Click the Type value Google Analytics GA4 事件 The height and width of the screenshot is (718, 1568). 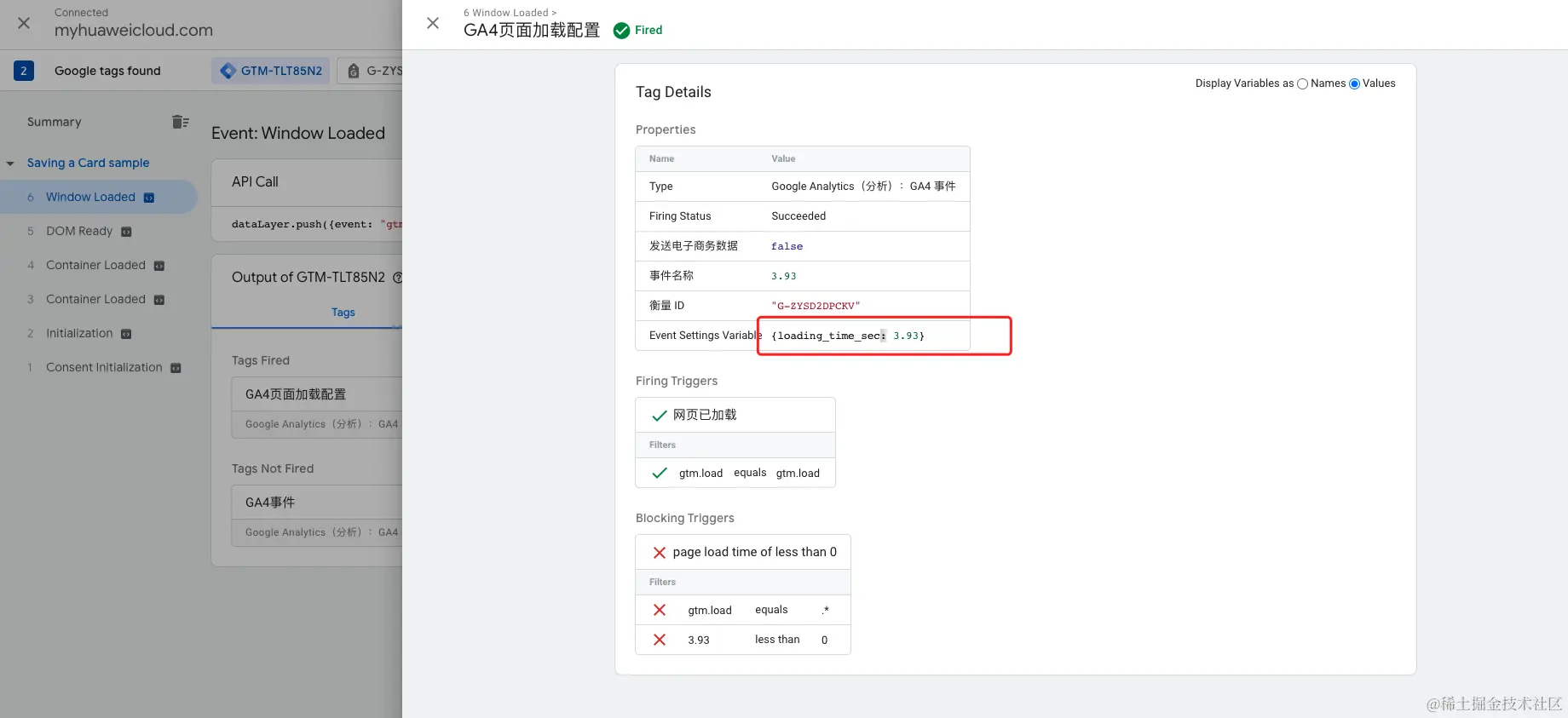coord(863,187)
